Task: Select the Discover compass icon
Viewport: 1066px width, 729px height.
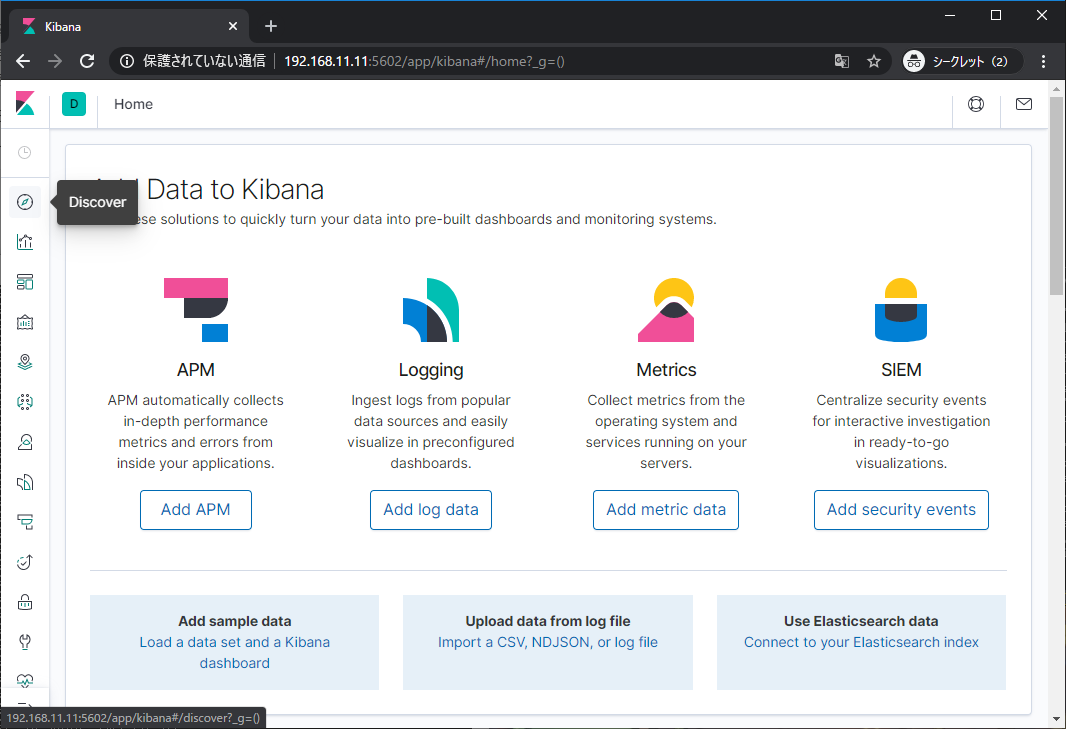Action: (25, 202)
